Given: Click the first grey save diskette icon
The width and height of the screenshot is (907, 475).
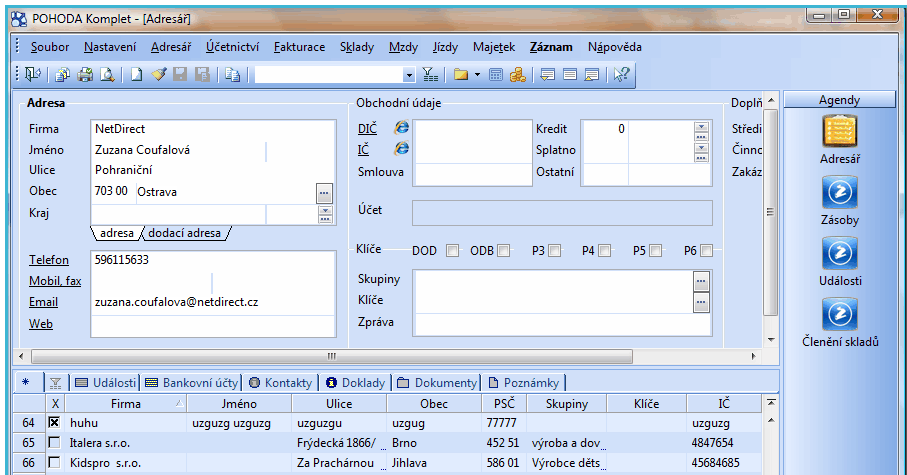Looking at the screenshot, I should [x=180, y=75].
